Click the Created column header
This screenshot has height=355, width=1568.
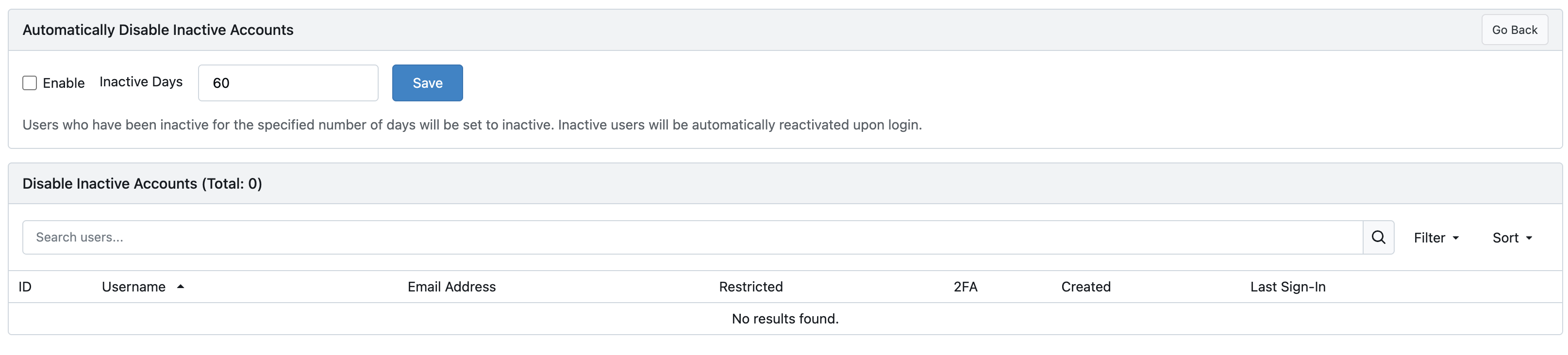tap(1085, 287)
